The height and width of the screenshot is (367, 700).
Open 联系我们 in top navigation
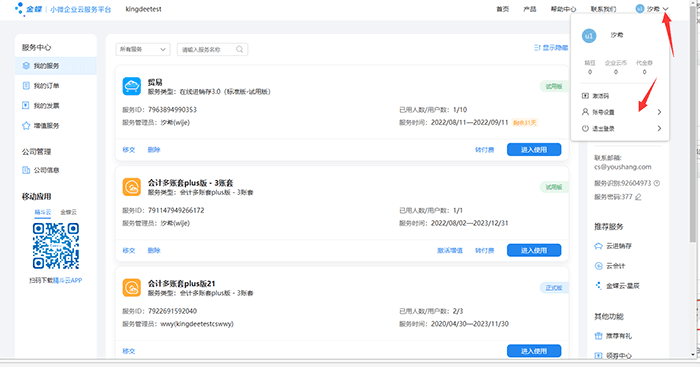[x=604, y=9]
